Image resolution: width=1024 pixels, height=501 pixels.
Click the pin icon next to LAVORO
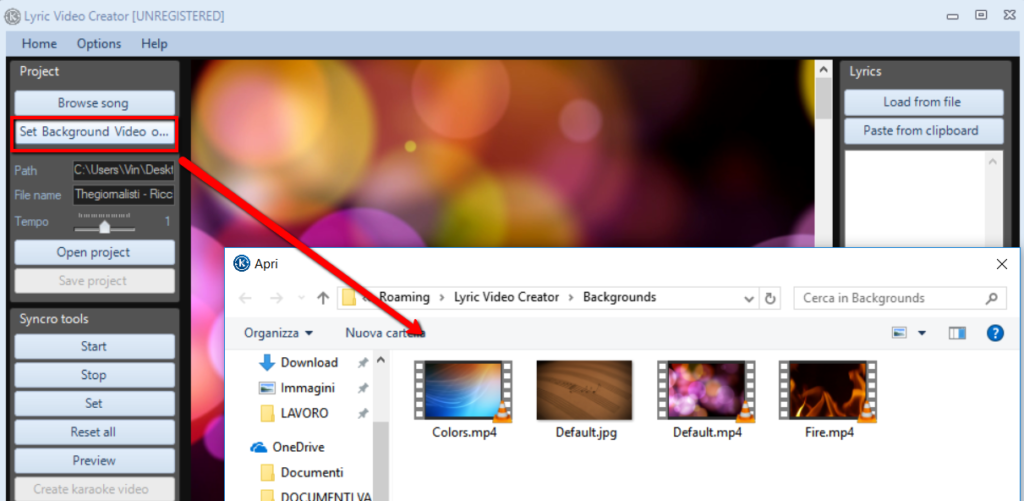click(362, 413)
